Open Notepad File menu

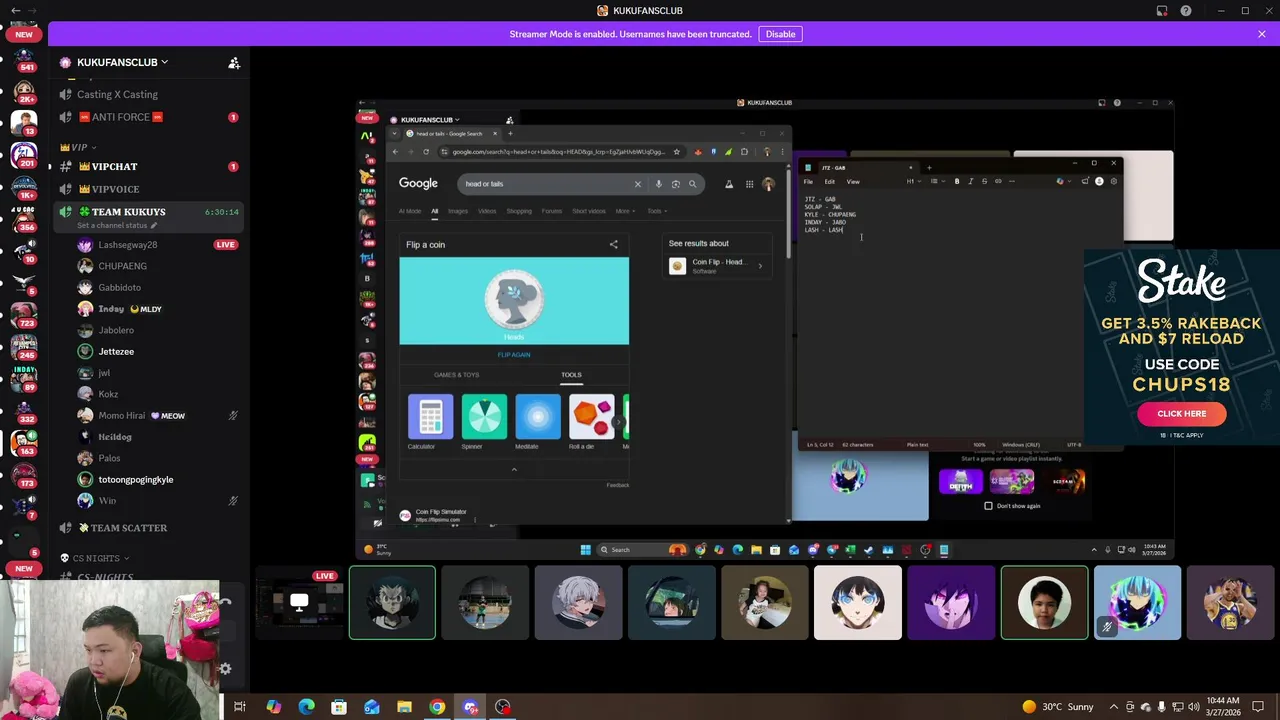tap(808, 182)
